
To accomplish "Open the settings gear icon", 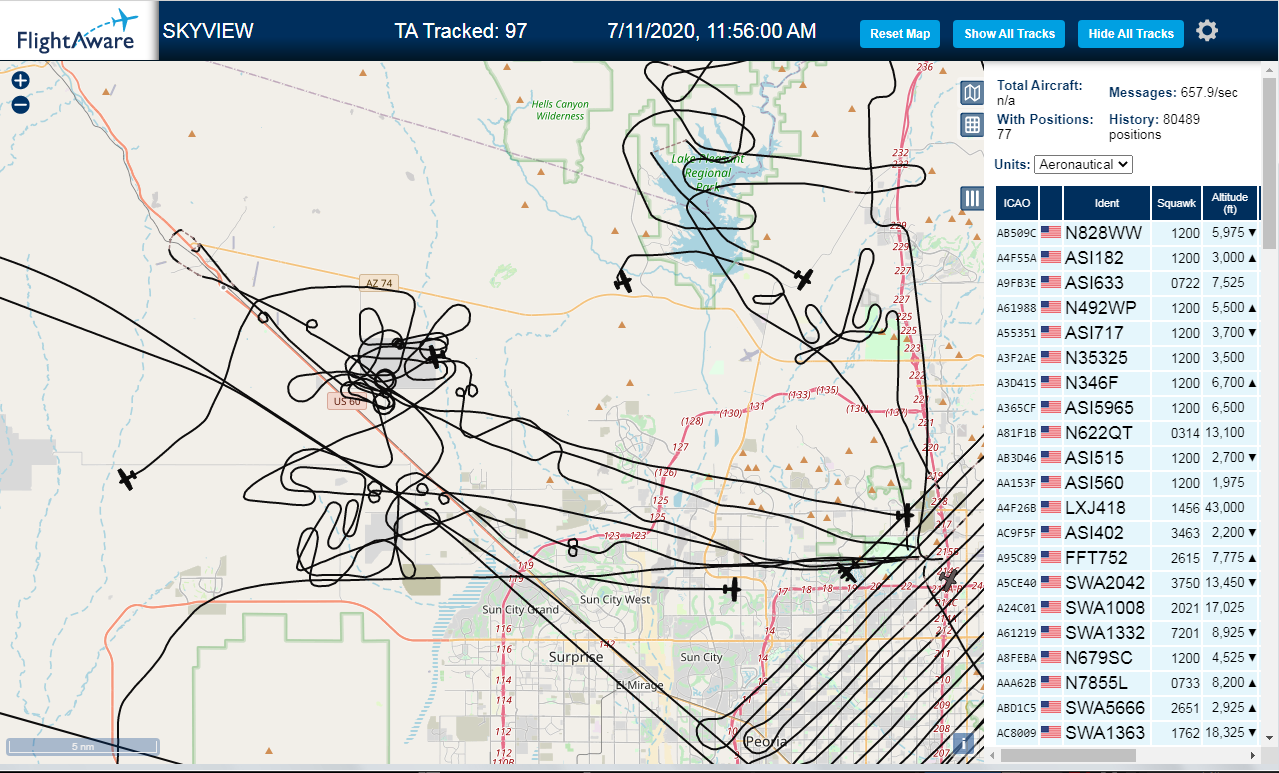I will (x=1207, y=31).
